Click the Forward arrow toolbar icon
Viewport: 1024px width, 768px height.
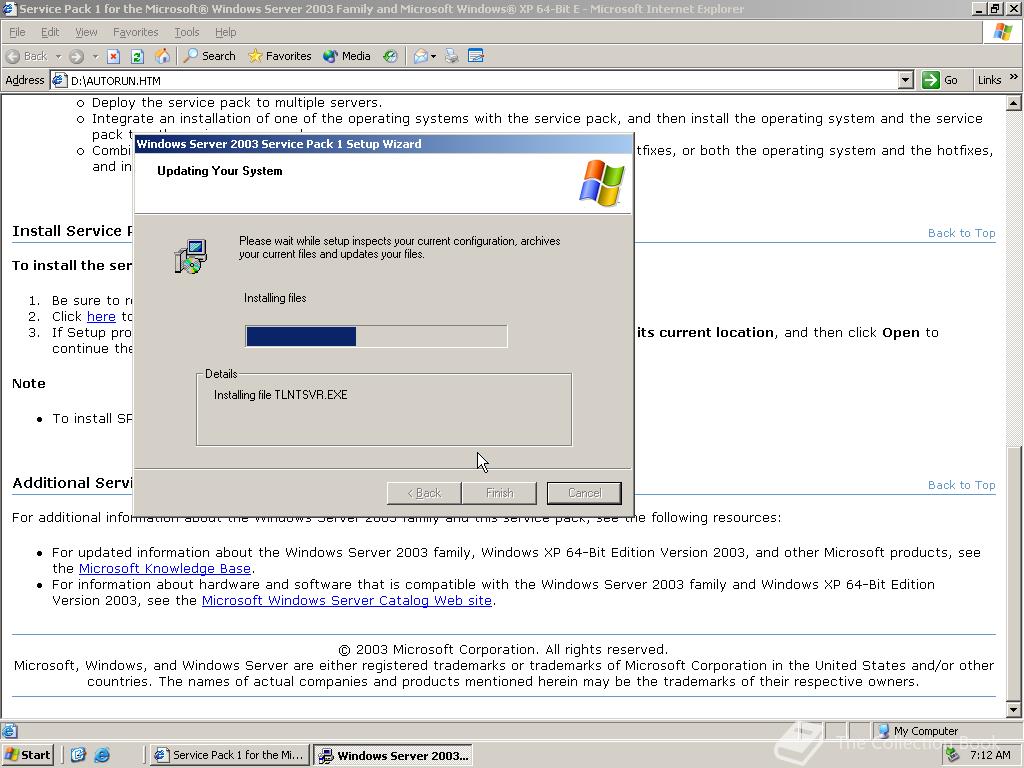point(76,56)
